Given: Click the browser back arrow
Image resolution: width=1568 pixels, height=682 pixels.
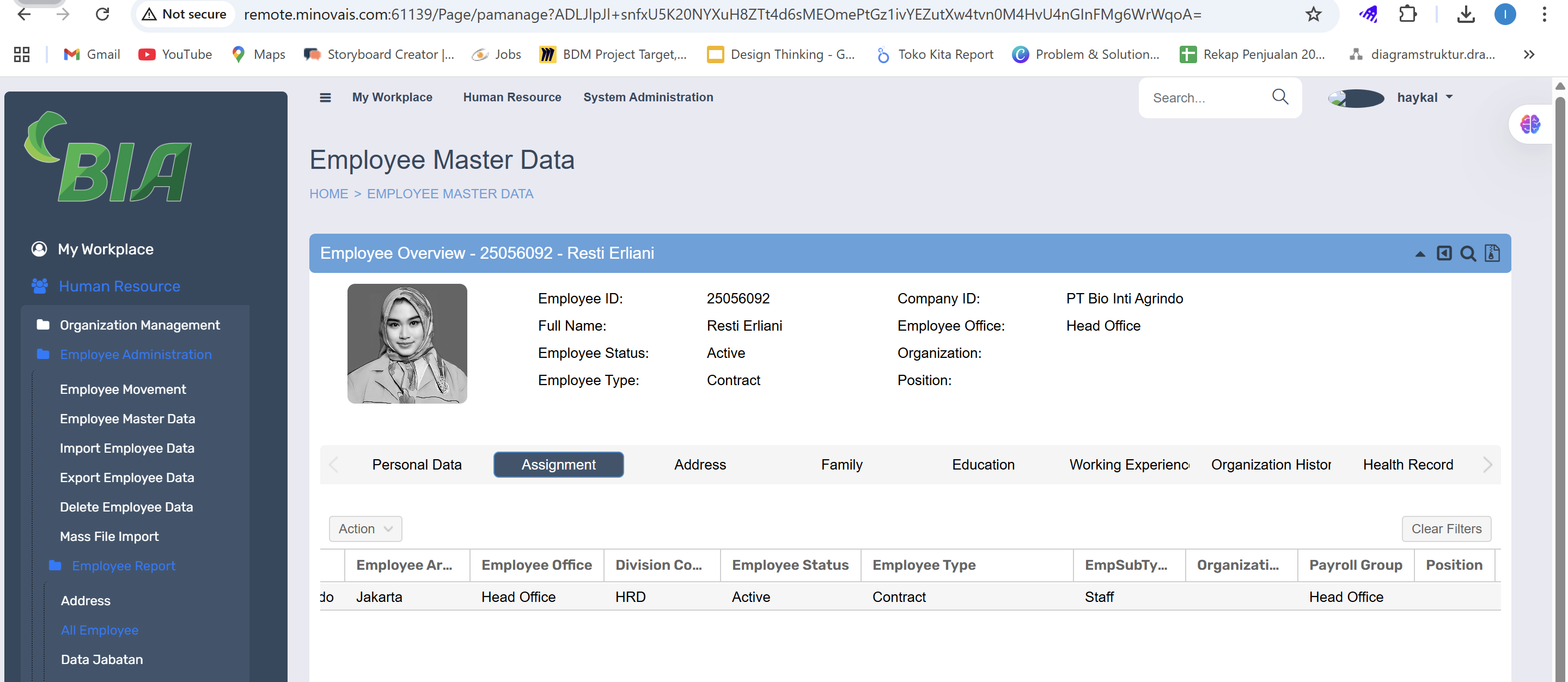Looking at the screenshot, I should coord(25,14).
